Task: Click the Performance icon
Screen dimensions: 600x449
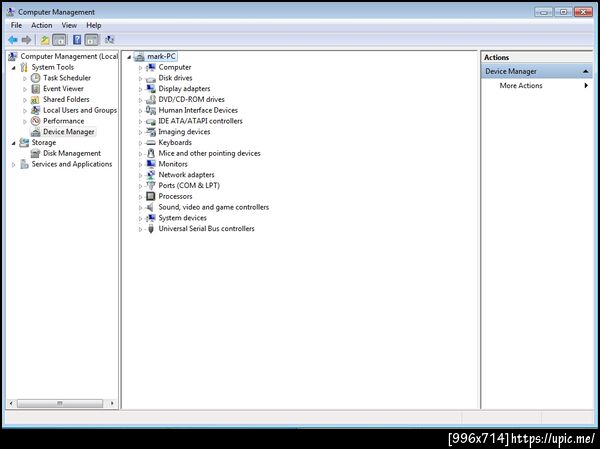Action: click(35, 121)
